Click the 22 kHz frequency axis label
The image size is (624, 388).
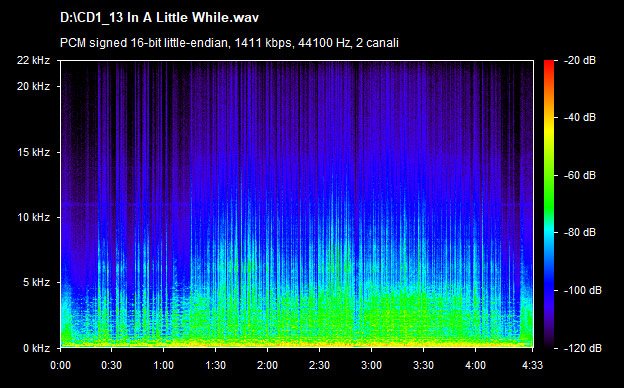pos(33,60)
